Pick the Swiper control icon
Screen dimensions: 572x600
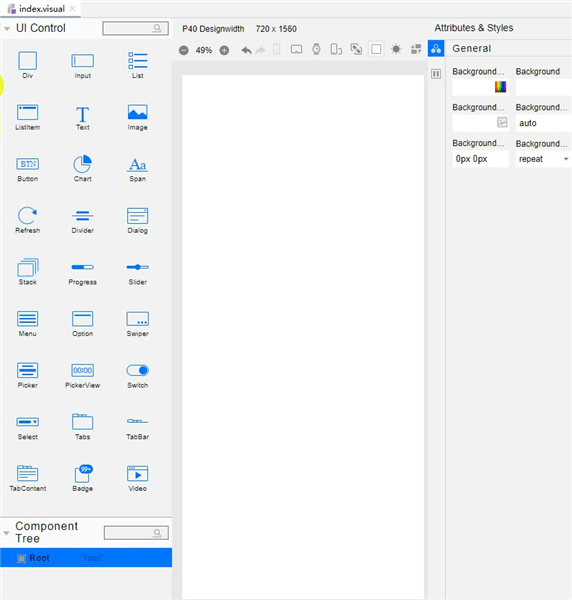pyautogui.click(x=138, y=319)
